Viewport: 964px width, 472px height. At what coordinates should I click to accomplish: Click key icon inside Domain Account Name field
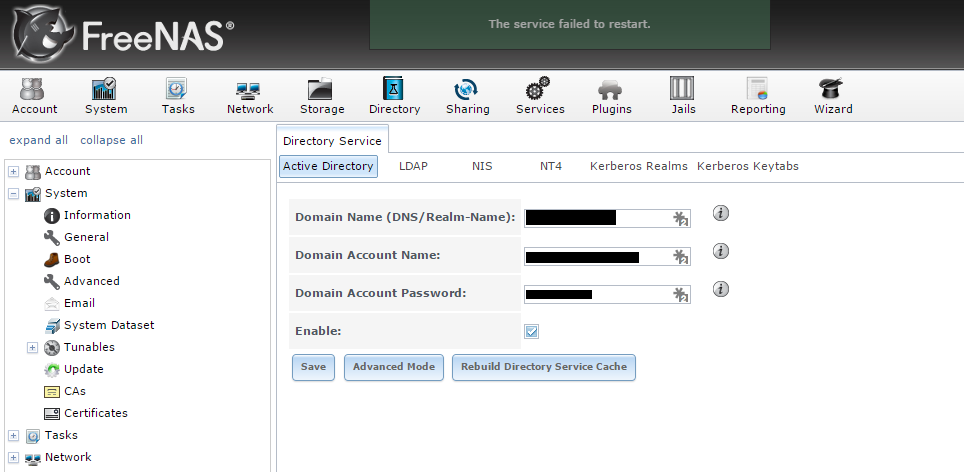pyautogui.click(x=681, y=257)
